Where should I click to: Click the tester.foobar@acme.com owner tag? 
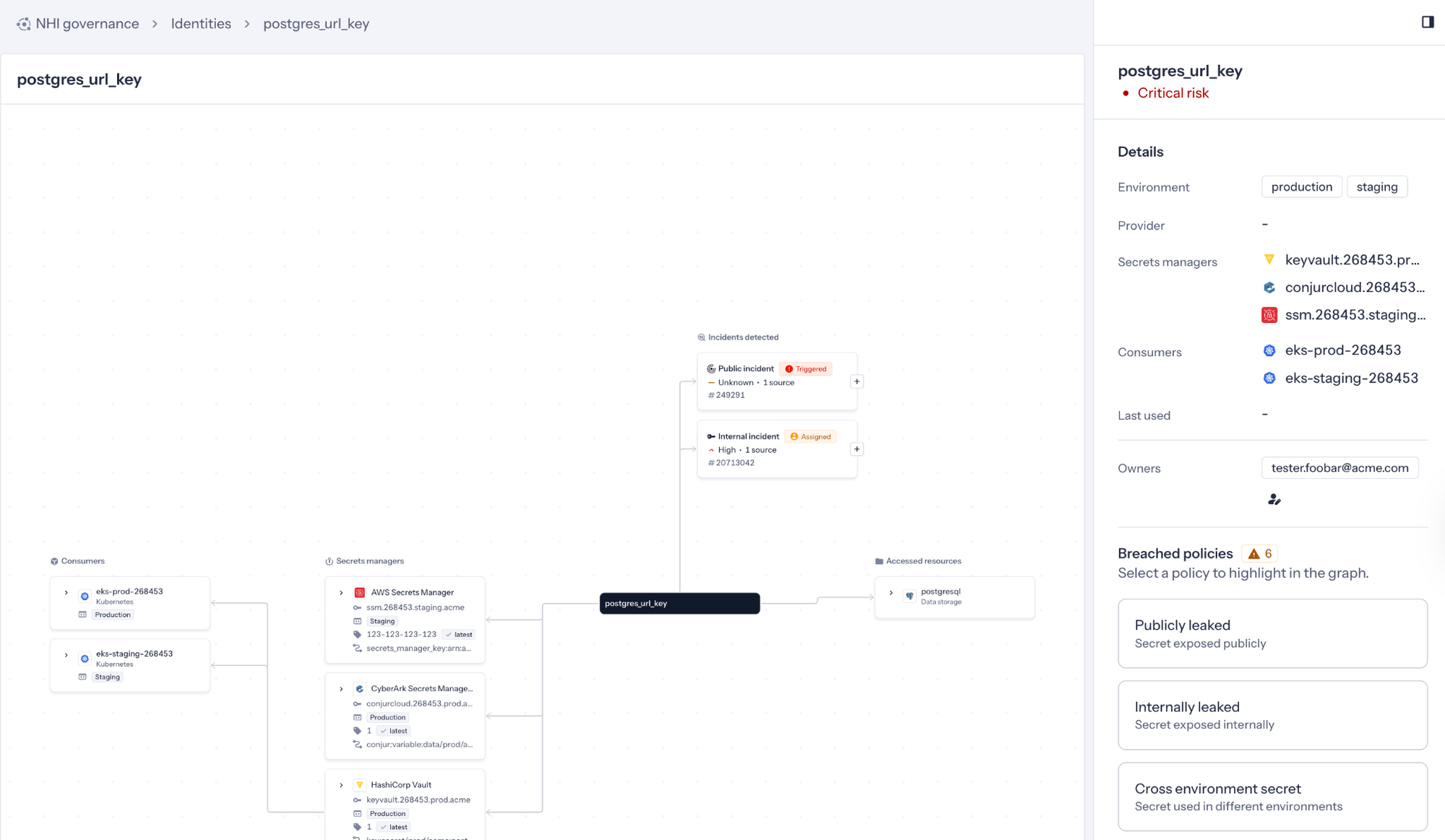(x=1340, y=468)
